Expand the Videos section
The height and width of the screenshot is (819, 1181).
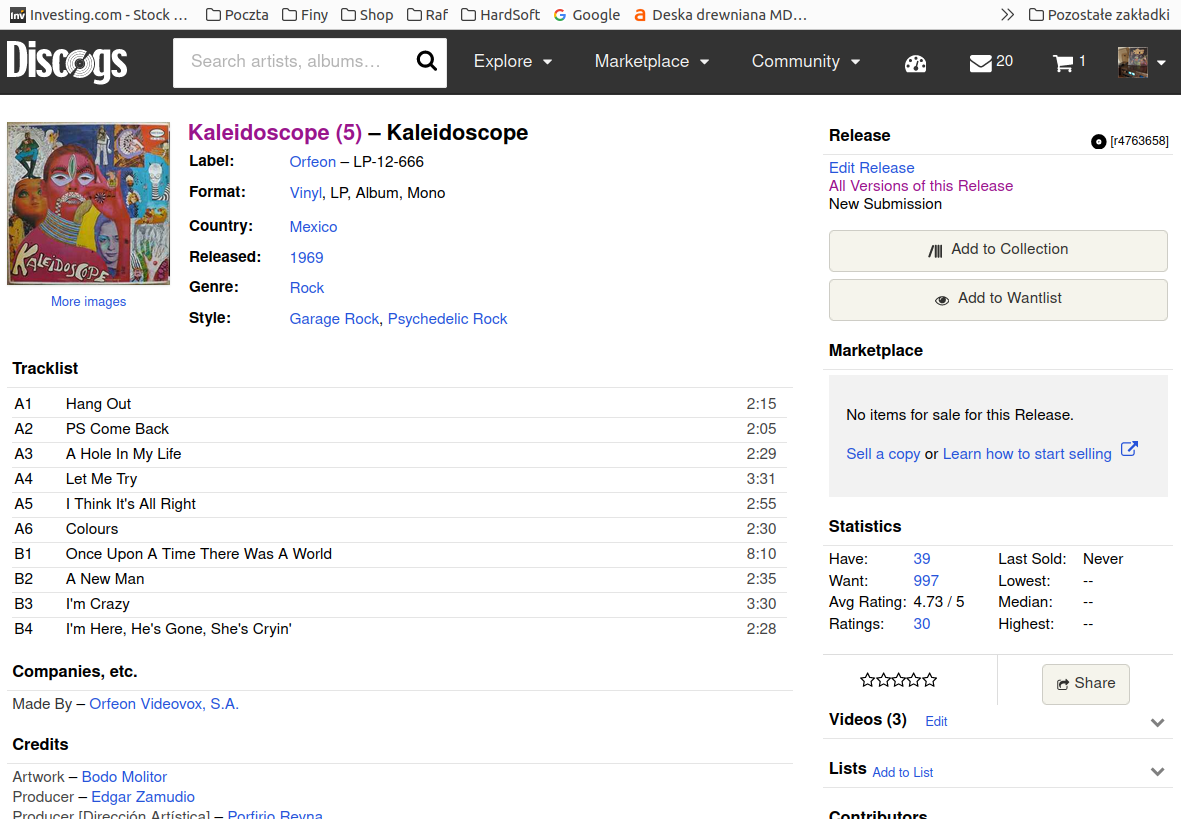tap(1157, 722)
